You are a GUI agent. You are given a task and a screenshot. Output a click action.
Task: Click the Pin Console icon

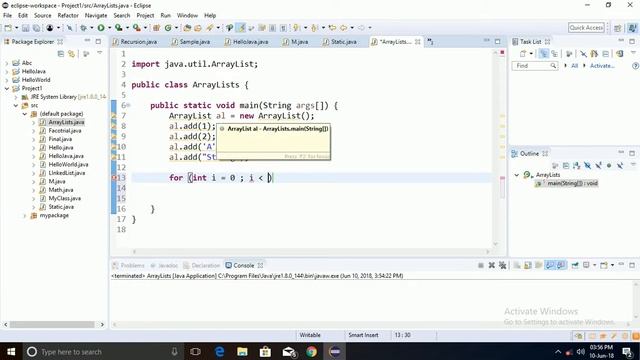575,265
